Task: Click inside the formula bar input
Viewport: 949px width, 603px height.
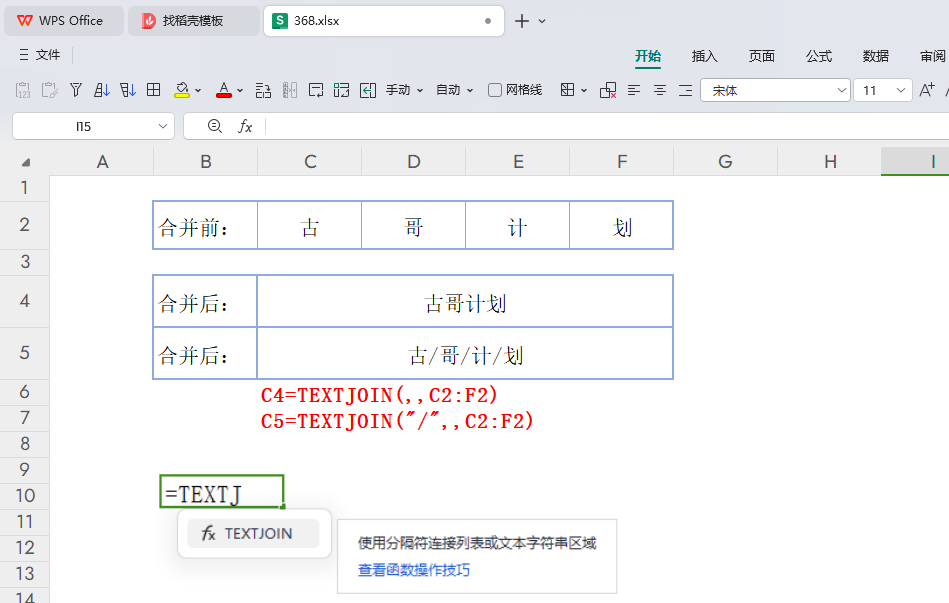Action: coord(607,126)
